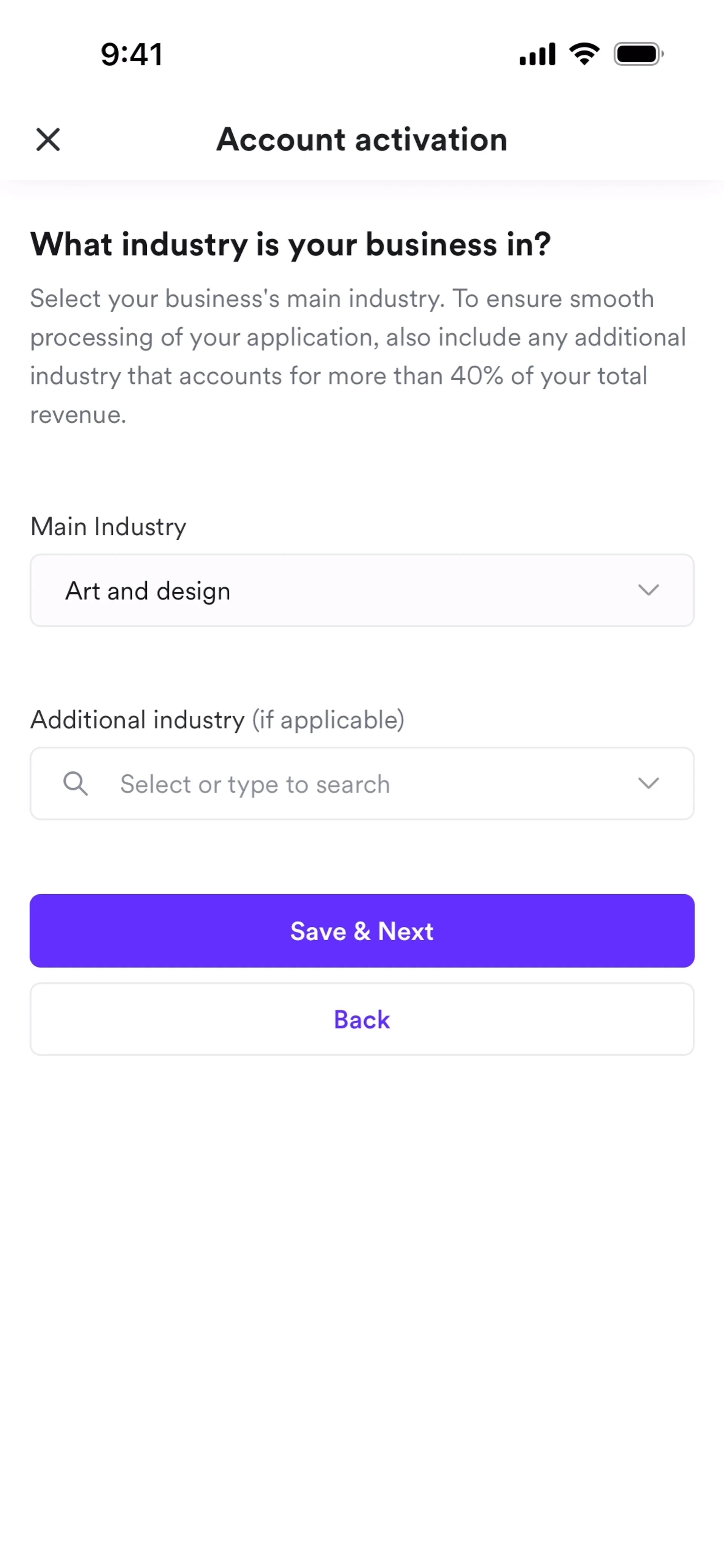Tap the cellular signal strength icon

click(537, 54)
